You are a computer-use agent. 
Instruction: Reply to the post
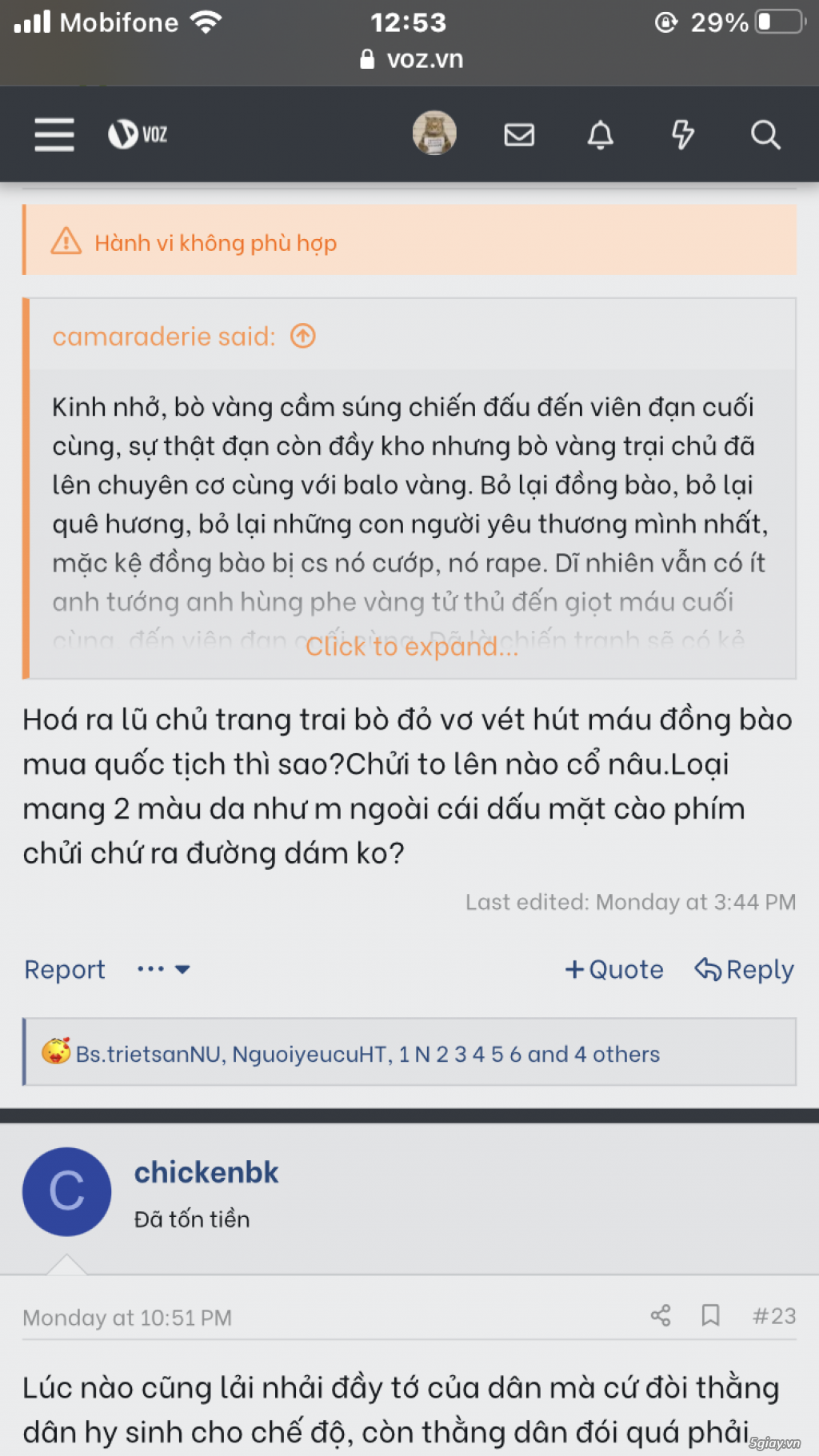click(743, 969)
